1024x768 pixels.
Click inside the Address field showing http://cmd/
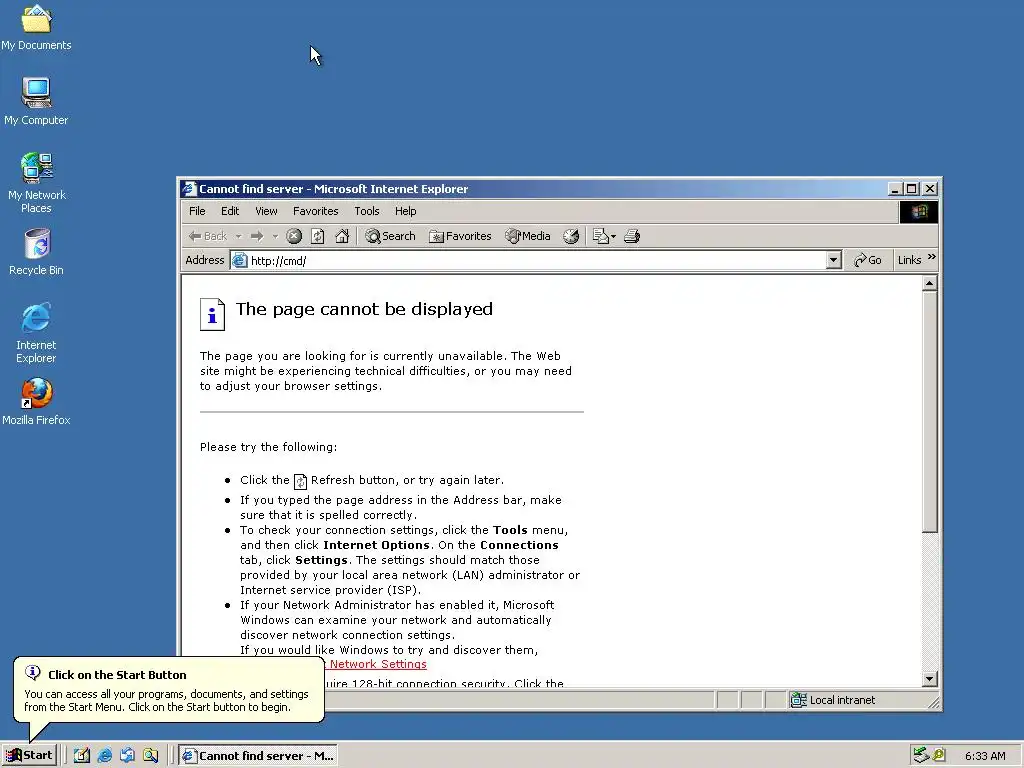point(536,261)
